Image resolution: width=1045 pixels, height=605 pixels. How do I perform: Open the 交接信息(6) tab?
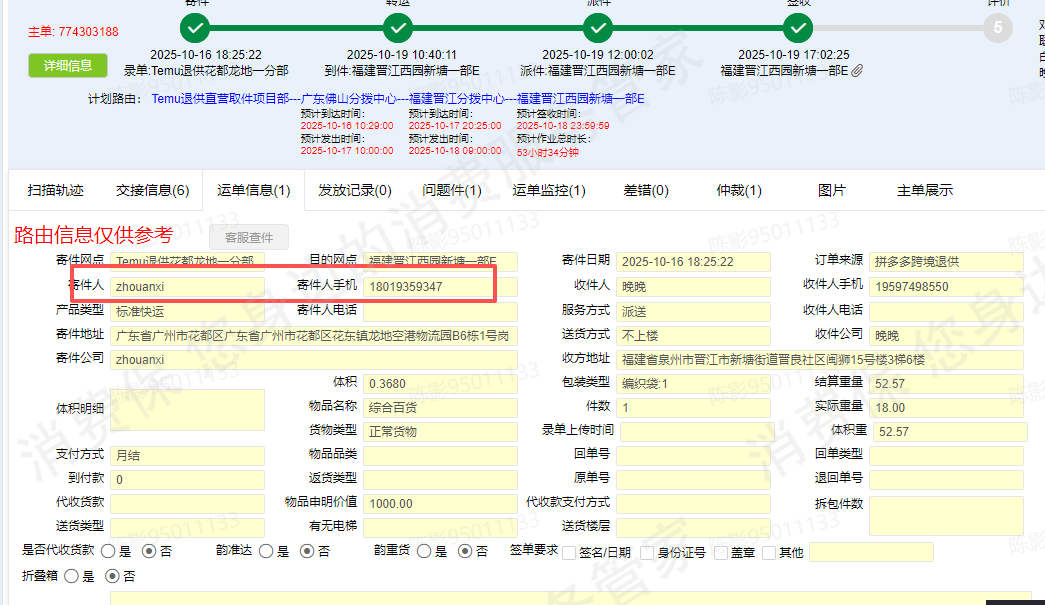pyautogui.click(x=152, y=190)
